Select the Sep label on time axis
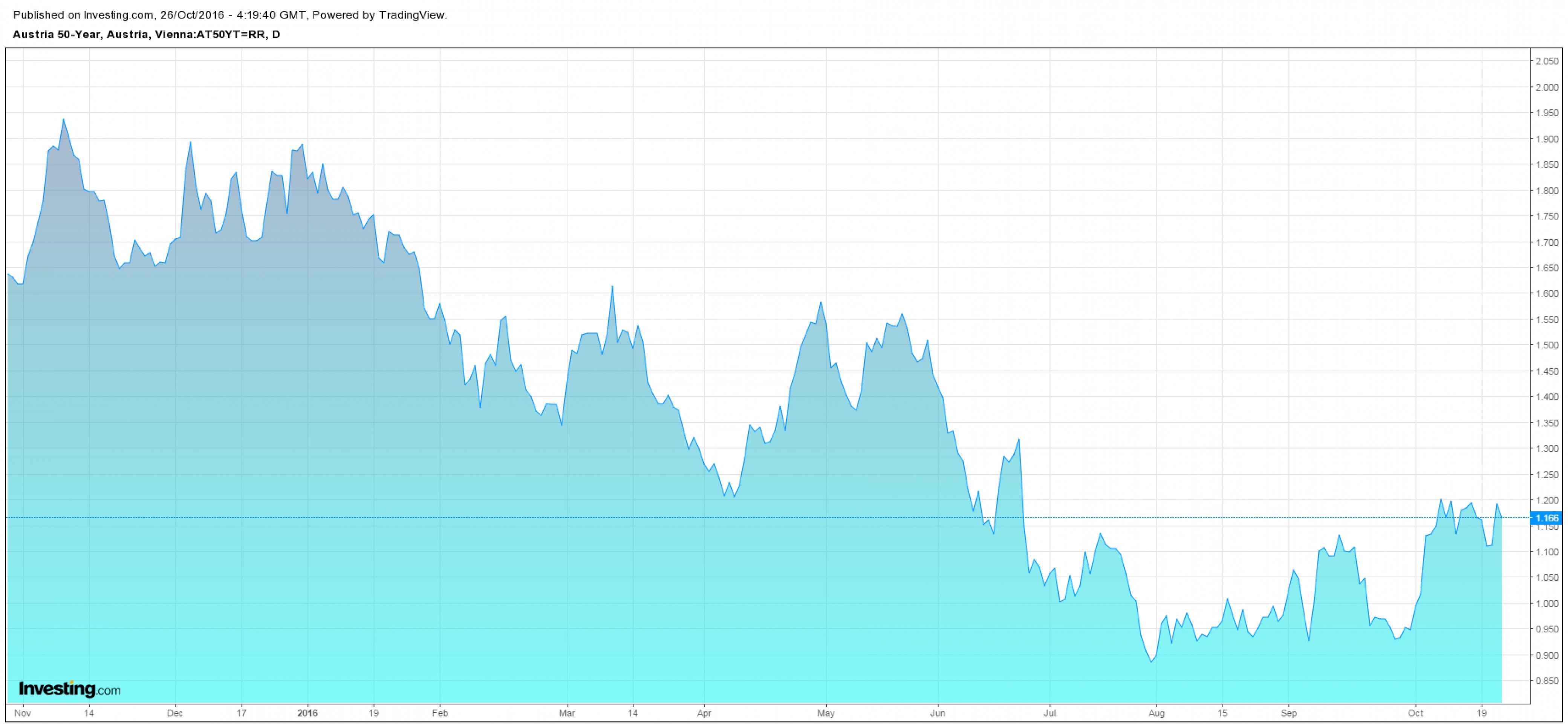1568x724 pixels. 1289,713
